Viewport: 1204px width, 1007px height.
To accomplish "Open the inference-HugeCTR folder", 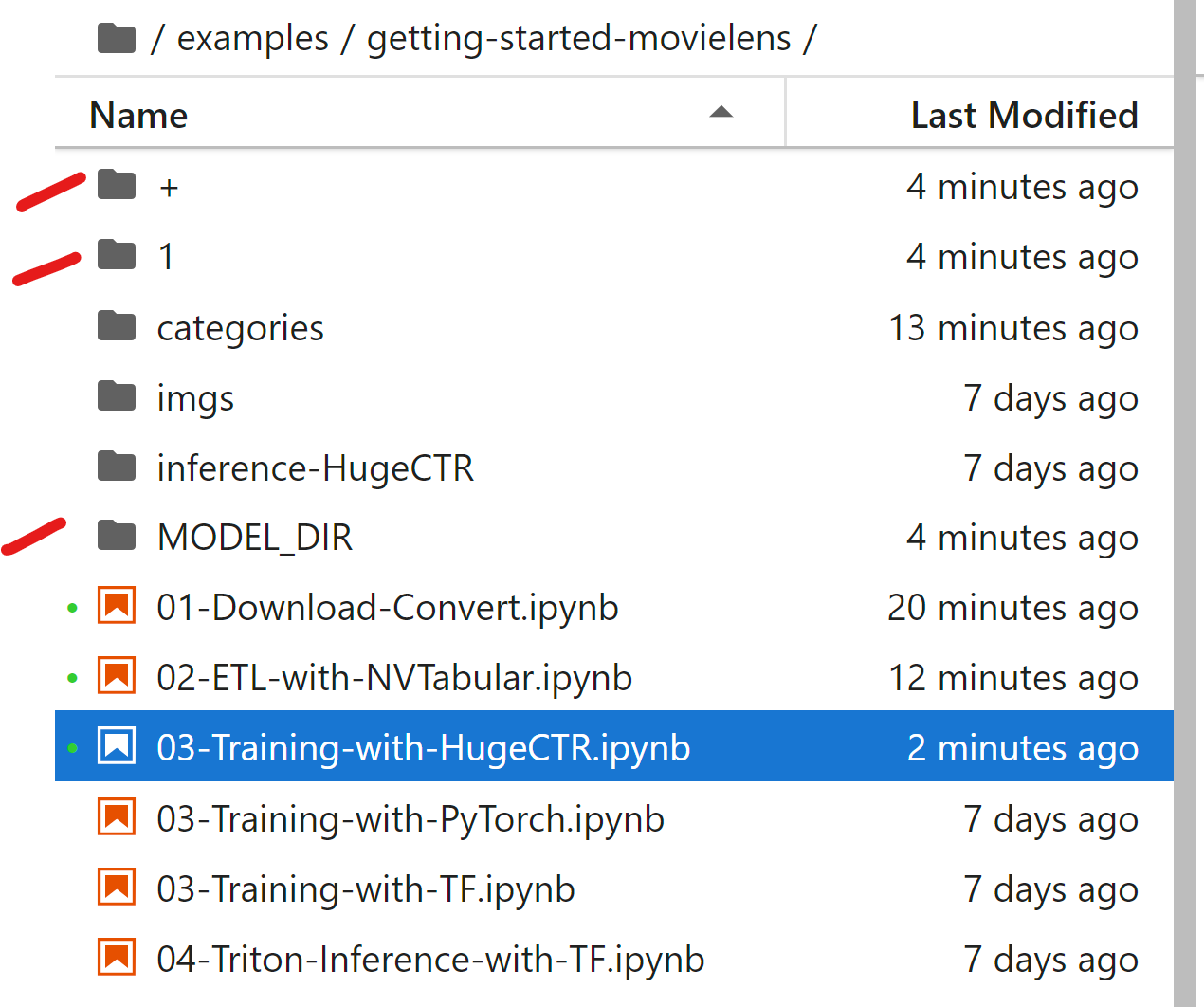I will [315, 467].
